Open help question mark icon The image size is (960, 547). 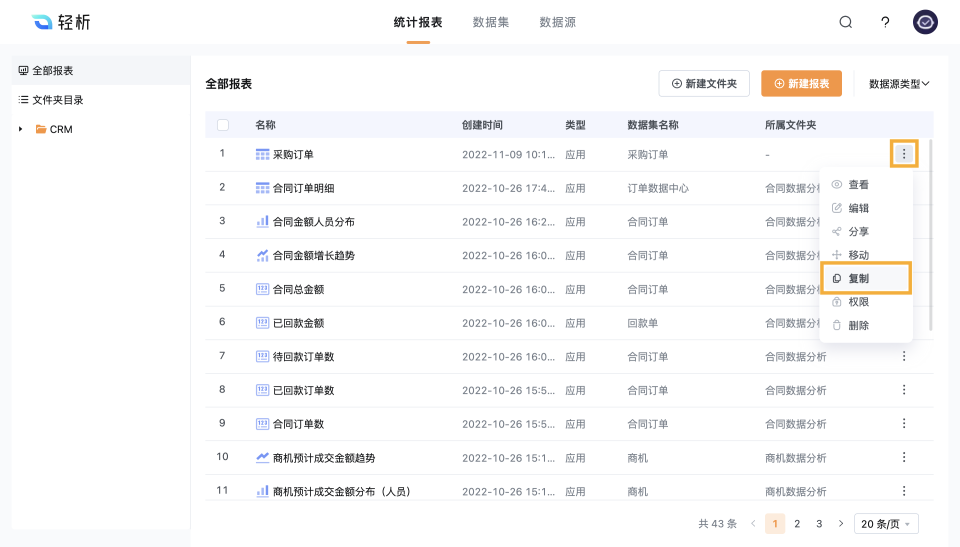coord(885,22)
